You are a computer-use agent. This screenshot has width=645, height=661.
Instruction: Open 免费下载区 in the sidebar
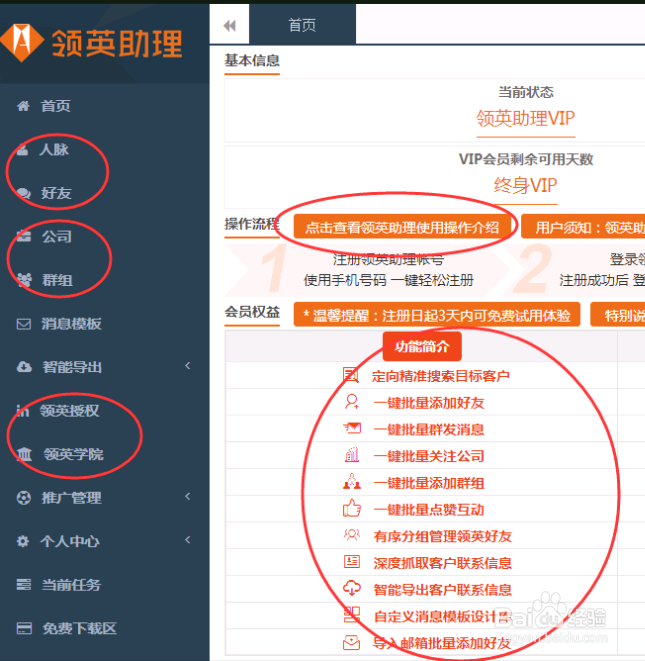pos(79,628)
